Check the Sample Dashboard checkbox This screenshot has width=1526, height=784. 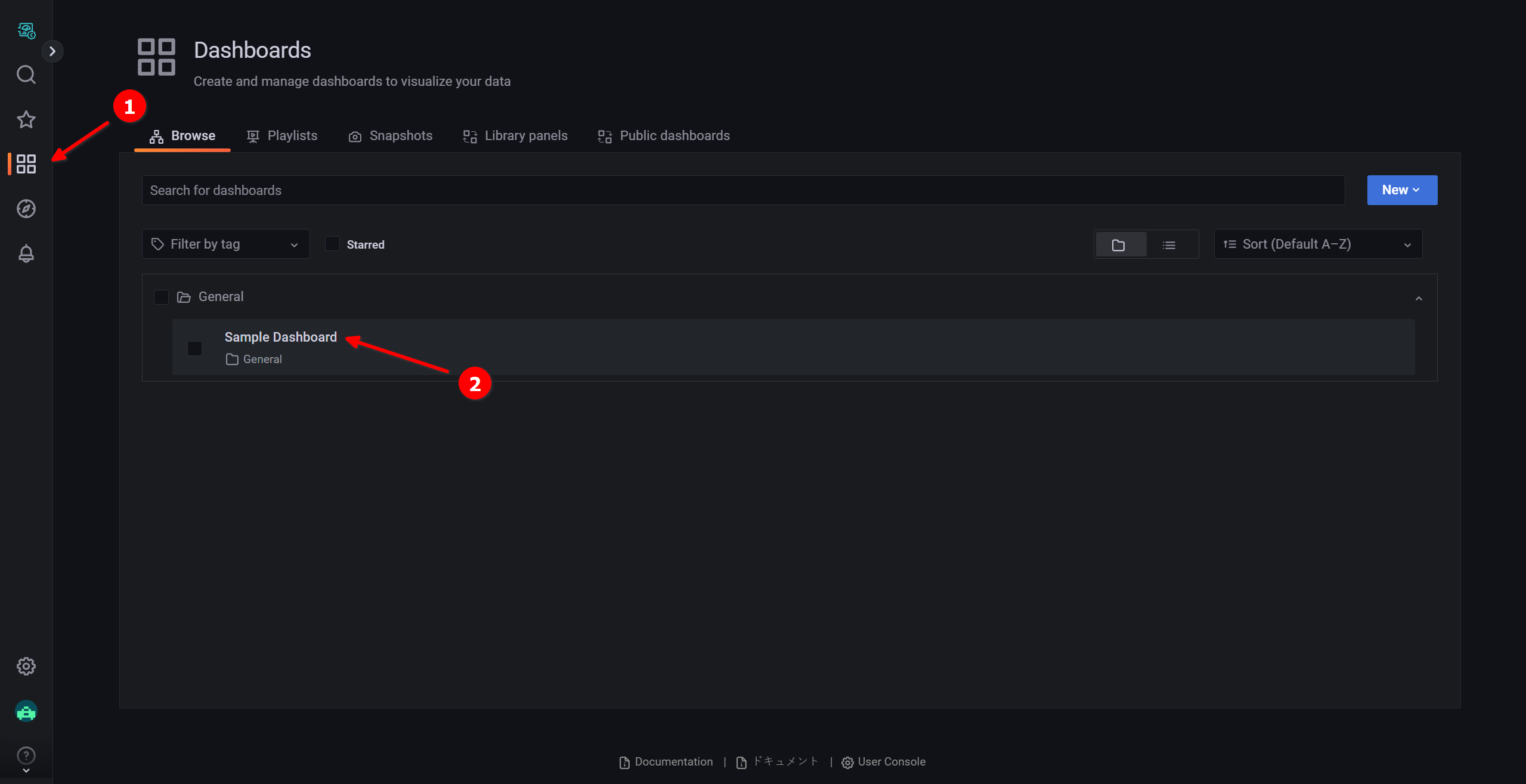(x=196, y=347)
